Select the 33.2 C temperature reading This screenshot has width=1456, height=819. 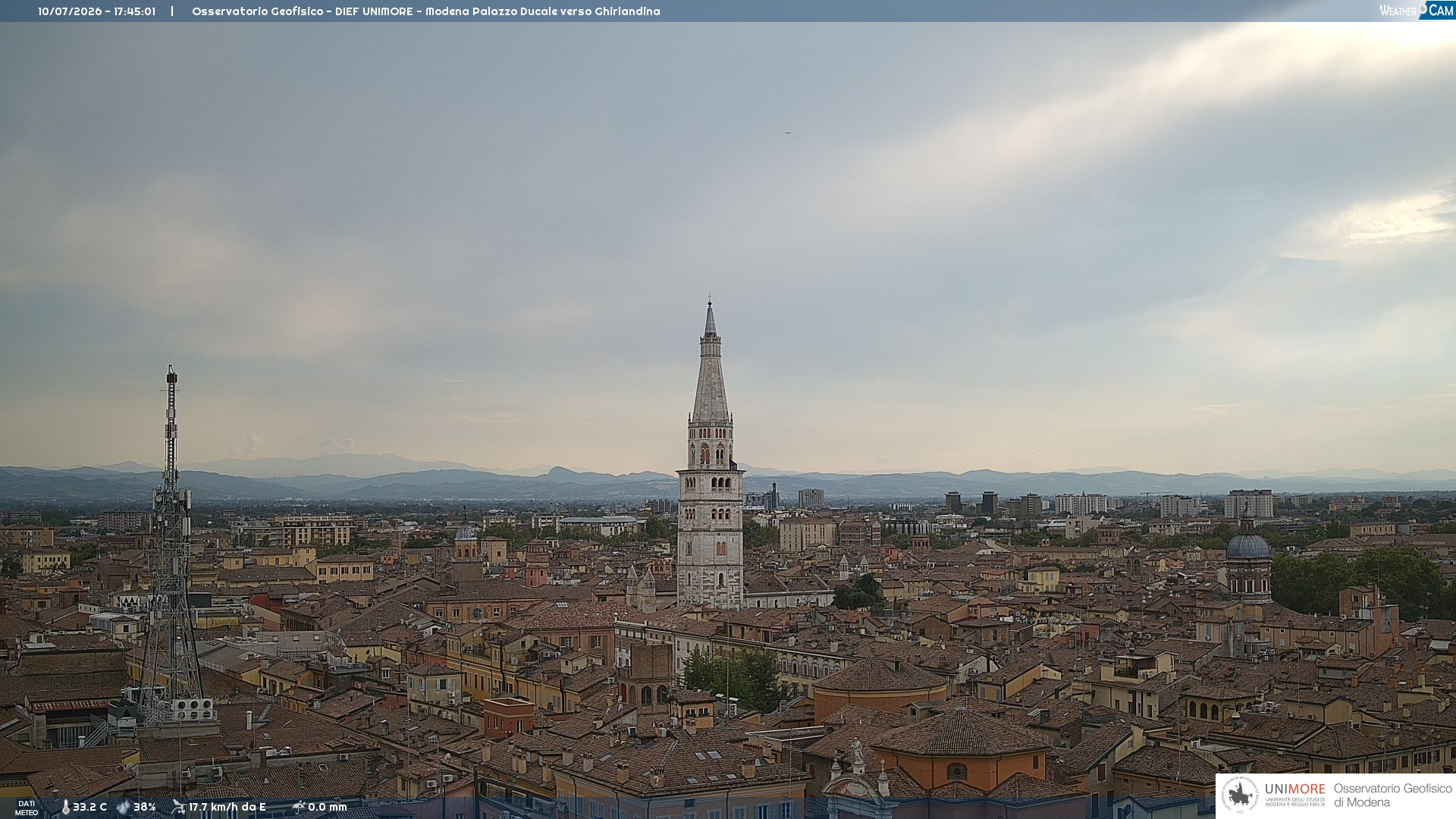tap(89, 807)
